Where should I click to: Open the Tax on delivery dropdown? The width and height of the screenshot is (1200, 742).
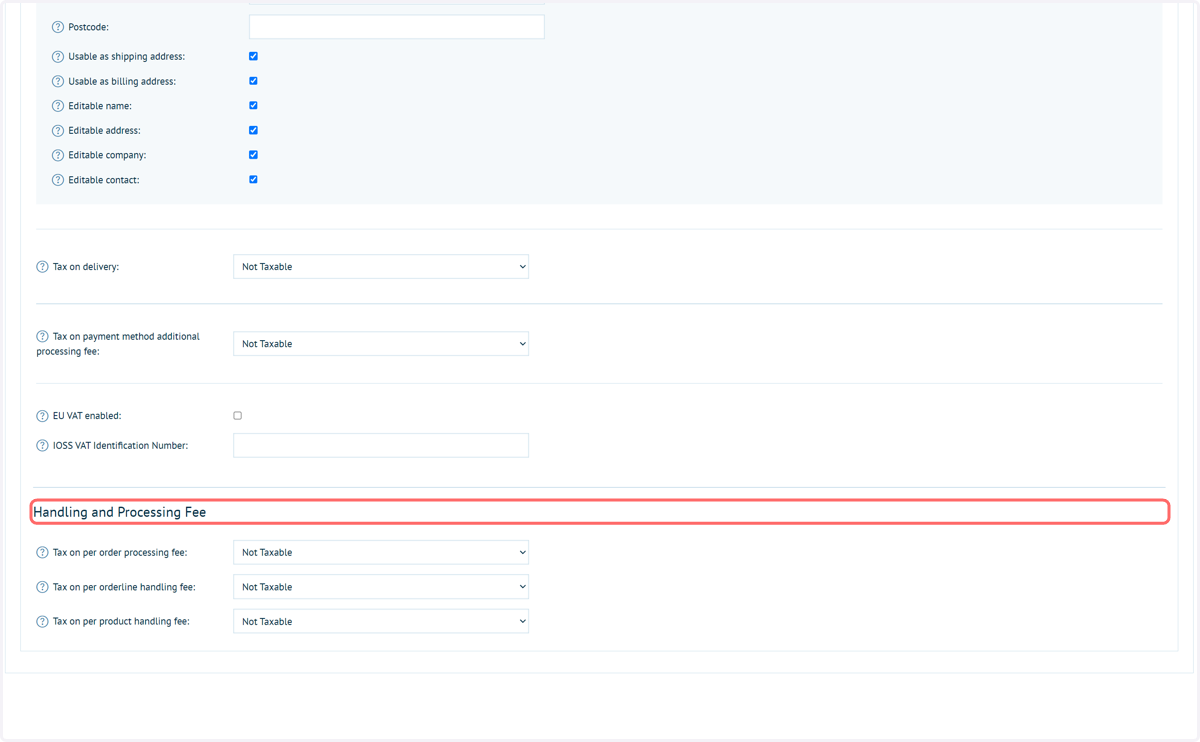tap(381, 267)
